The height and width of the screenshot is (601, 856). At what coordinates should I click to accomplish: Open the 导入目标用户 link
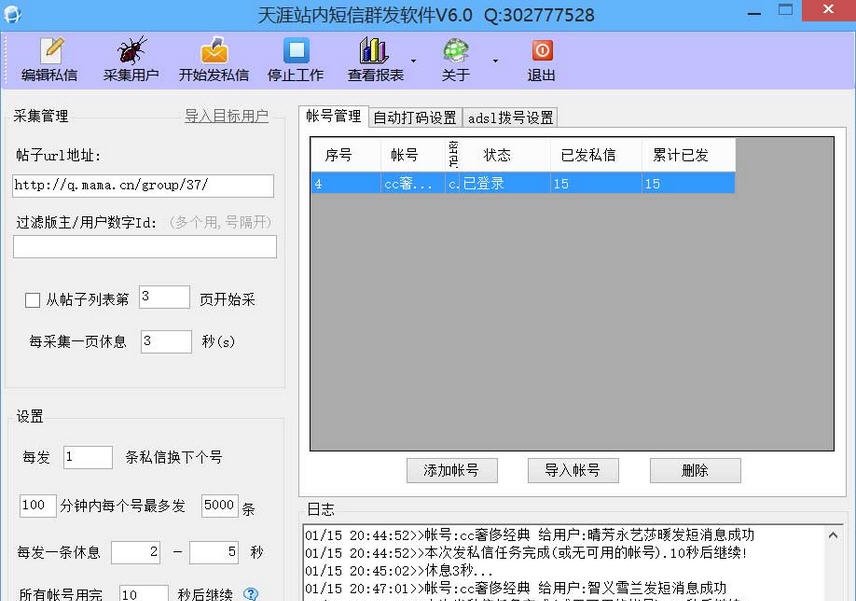(x=226, y=116)
